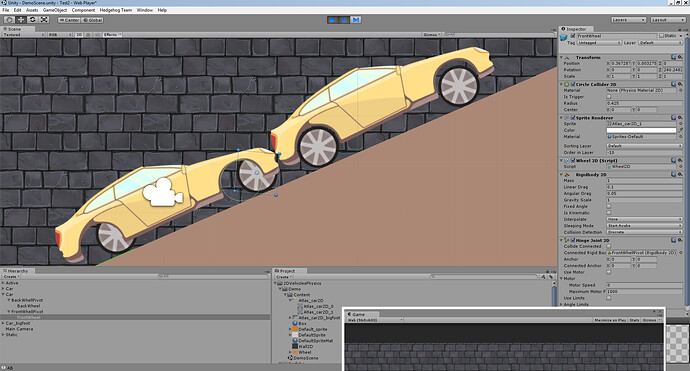Click the Sprite Renderer Color swatch

tap(641, 130)
